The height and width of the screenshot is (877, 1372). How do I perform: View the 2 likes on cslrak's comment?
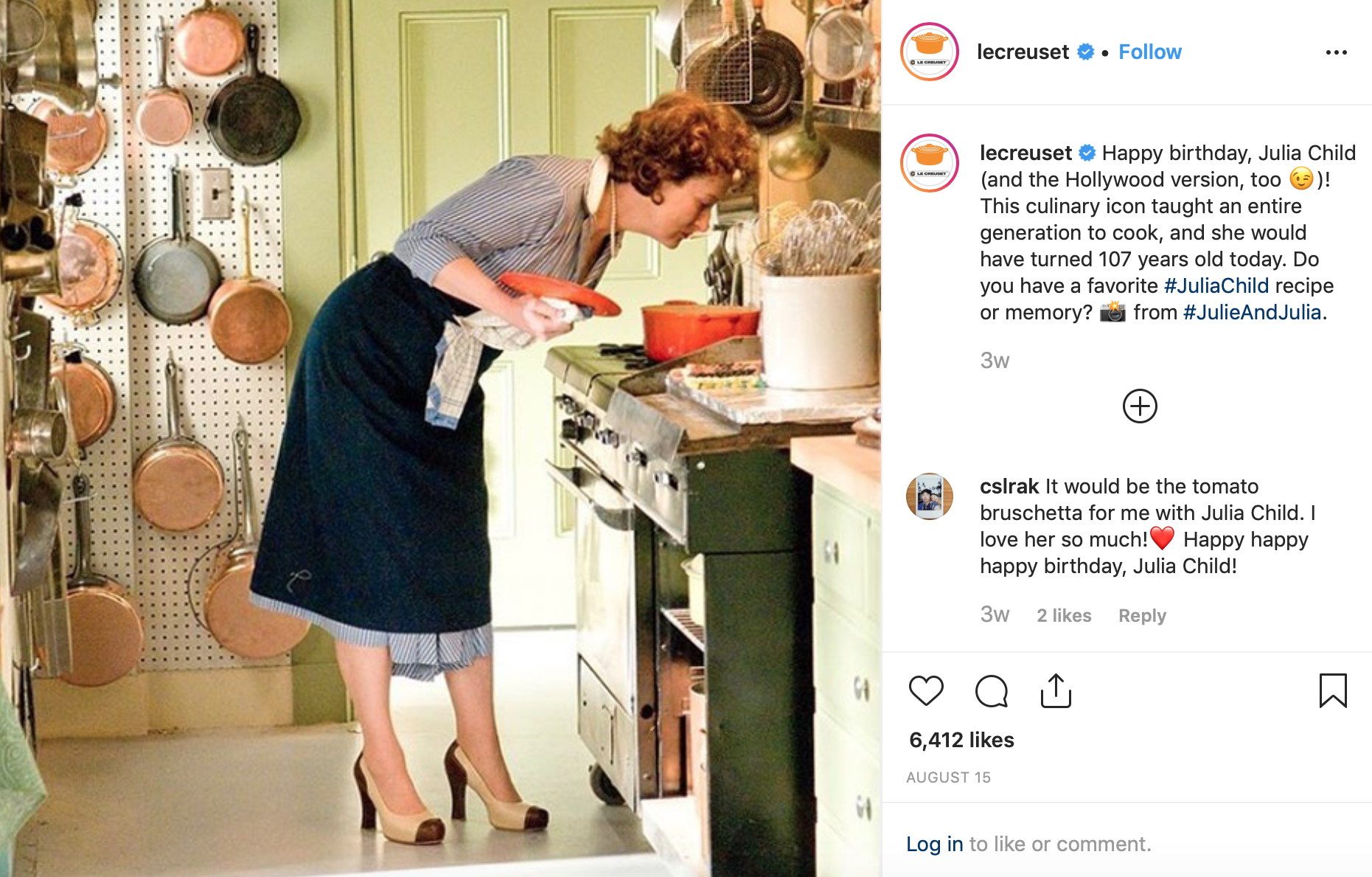click(x=1064, y=615)
